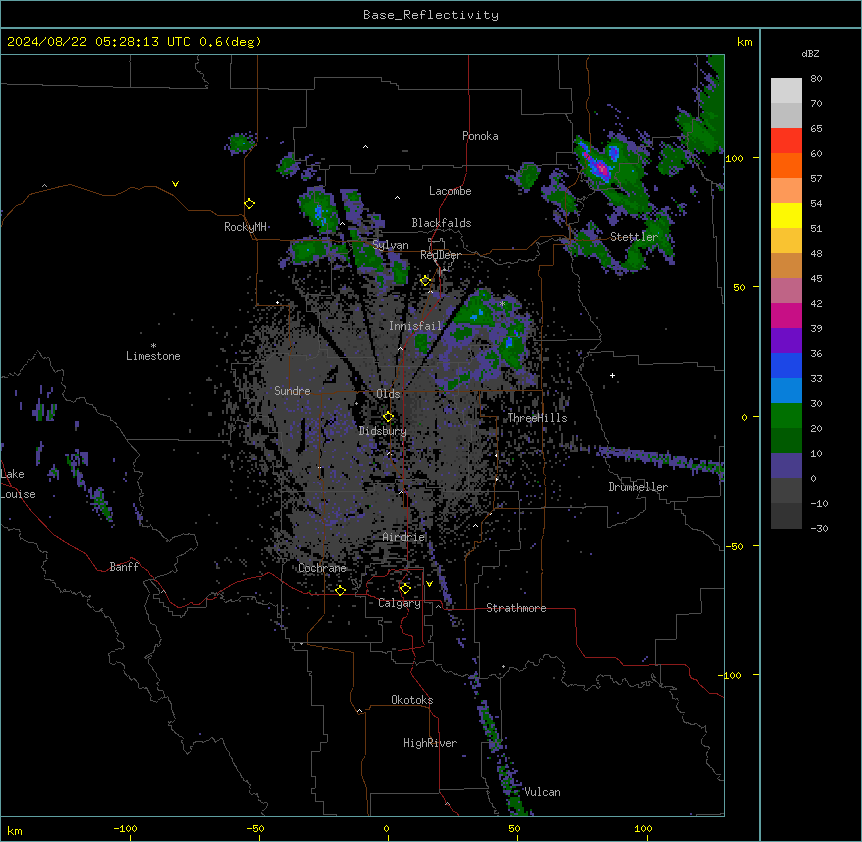This screenshot has height=842, width=862.
Task: Click the -30 value in the dBZ legend
Action: pos(819,529)
